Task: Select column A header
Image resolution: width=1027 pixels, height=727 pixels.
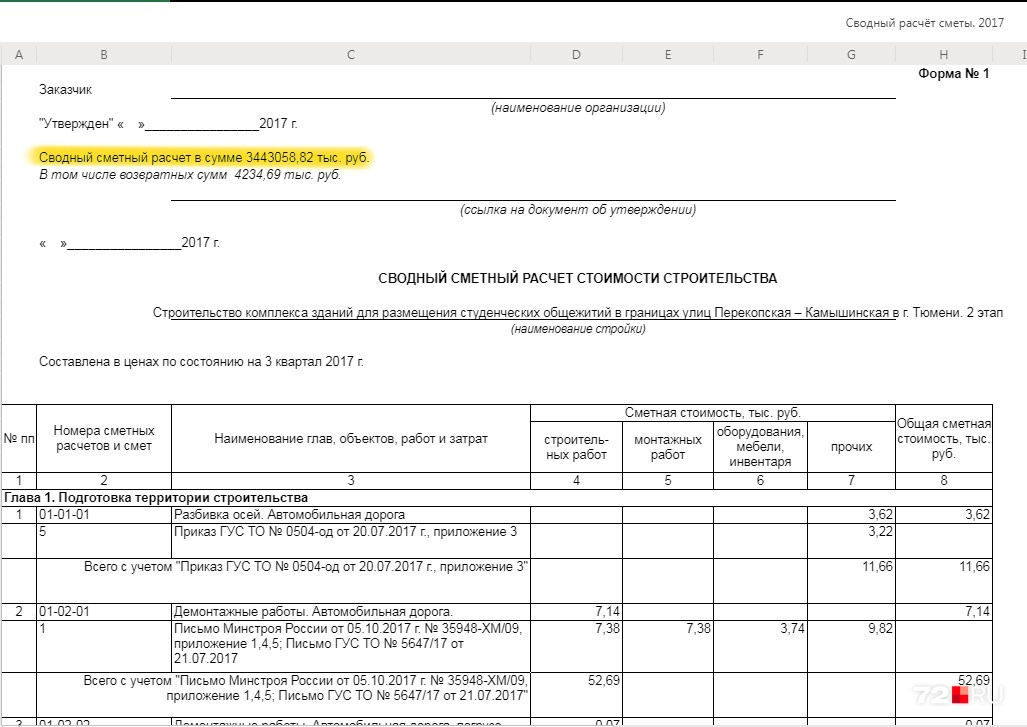Action: pos(19,54)
